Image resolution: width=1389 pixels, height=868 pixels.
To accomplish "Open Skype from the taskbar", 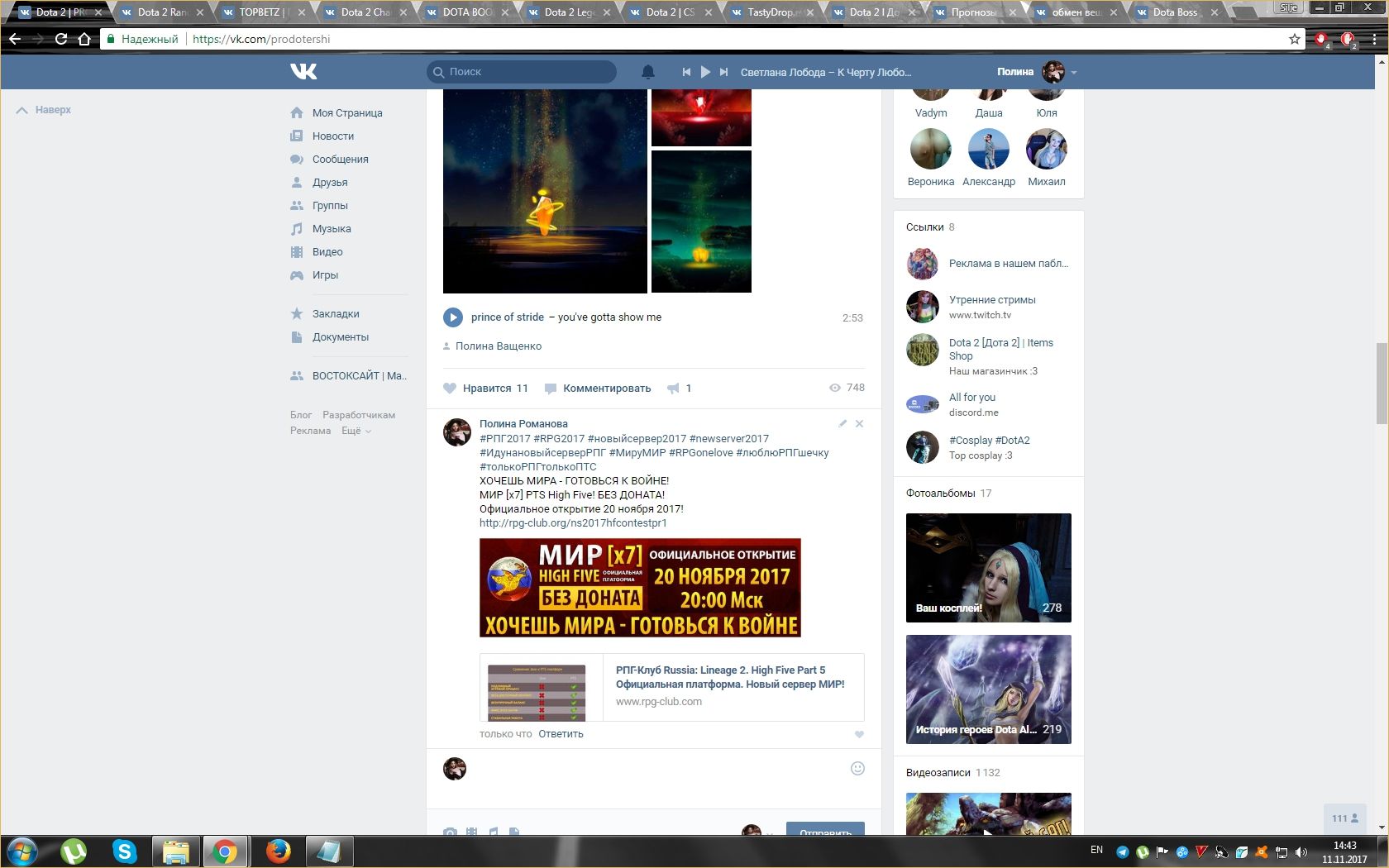I will [125, 851].
